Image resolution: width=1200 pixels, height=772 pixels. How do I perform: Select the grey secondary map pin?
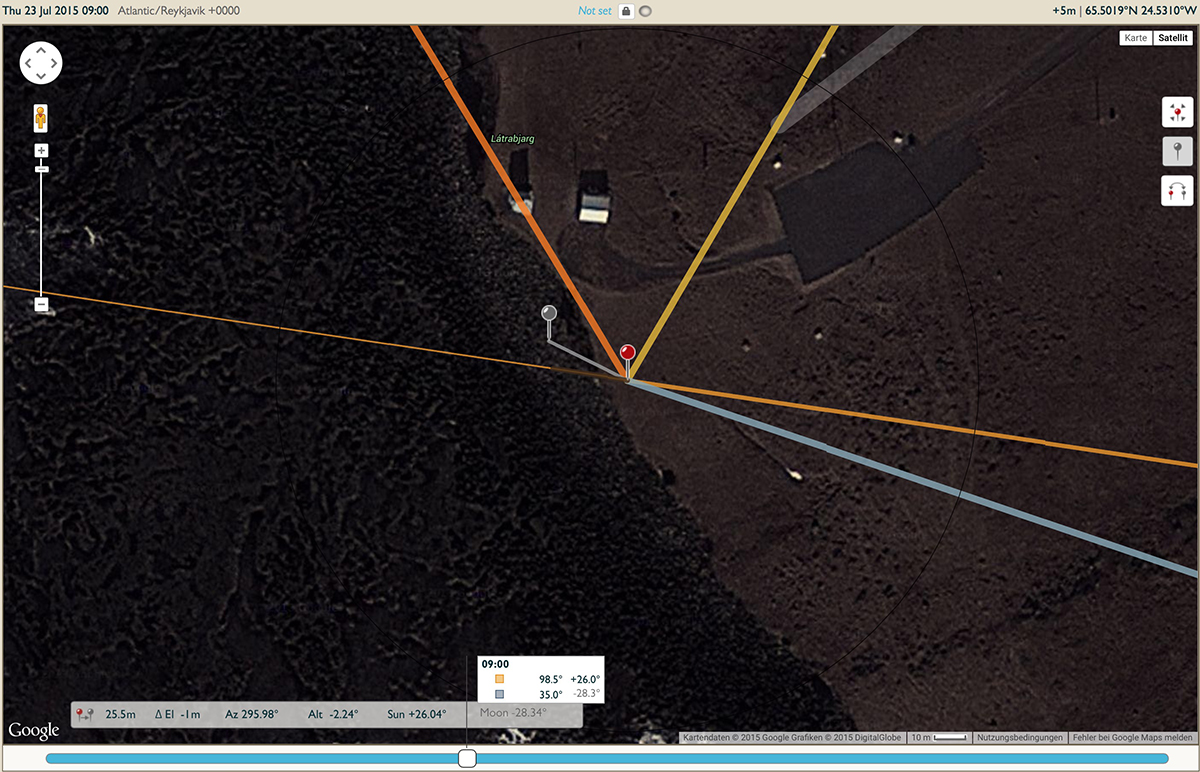[548, 321]
